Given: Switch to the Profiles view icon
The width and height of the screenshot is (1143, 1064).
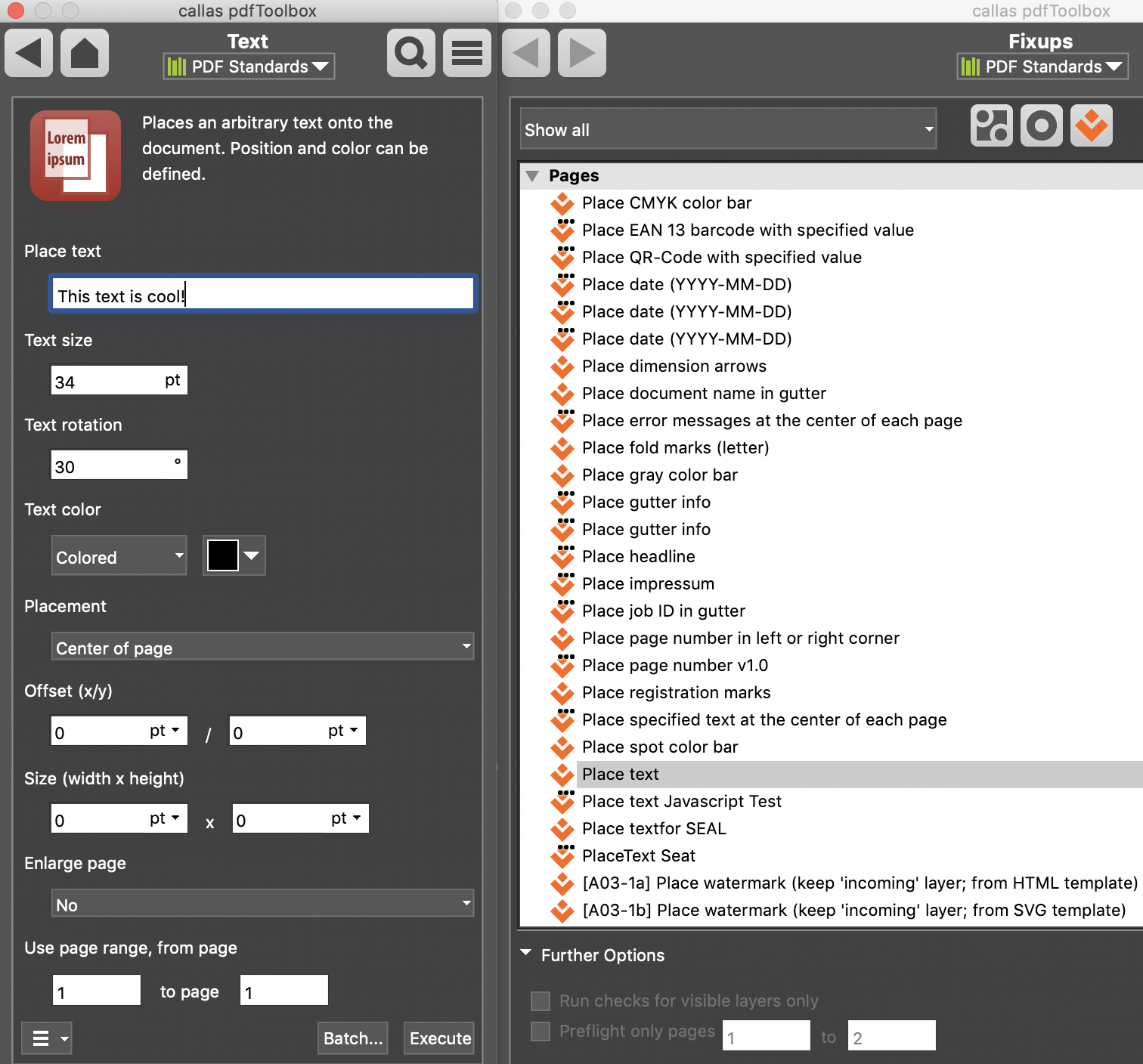Looking at the screenshot, I should [992, 125].
